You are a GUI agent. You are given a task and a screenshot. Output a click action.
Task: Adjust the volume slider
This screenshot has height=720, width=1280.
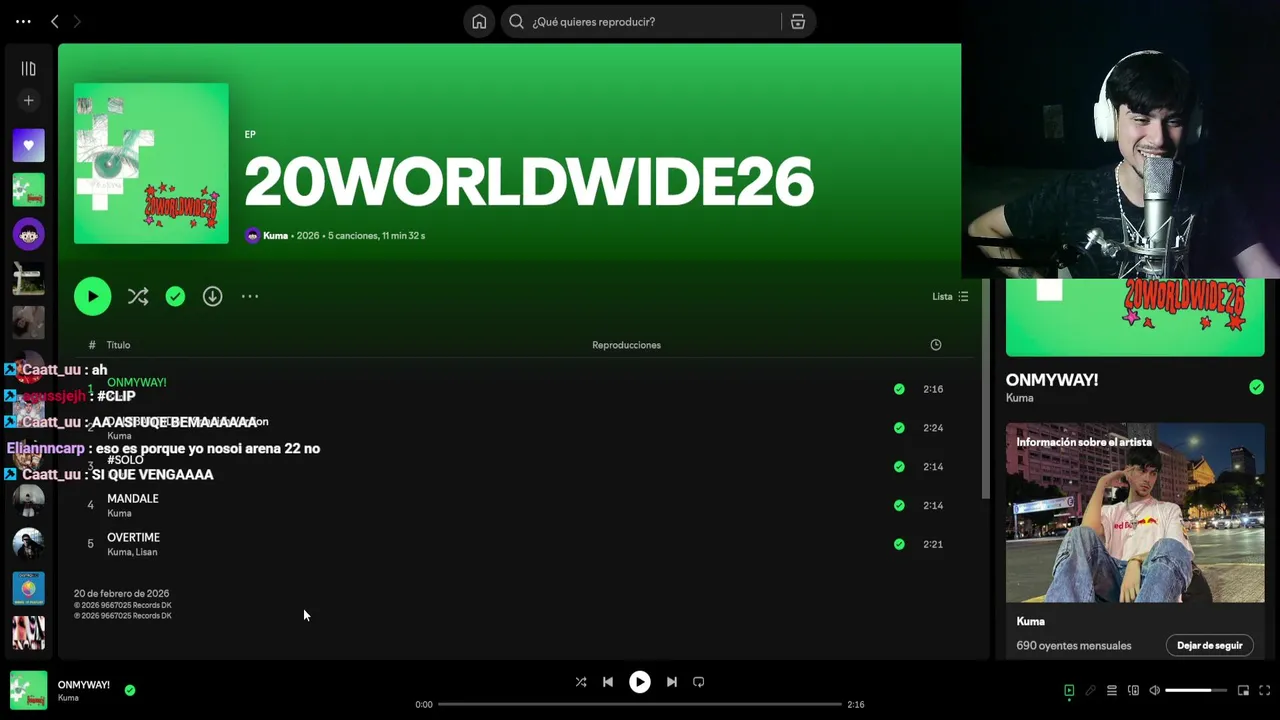point(1195,690)
